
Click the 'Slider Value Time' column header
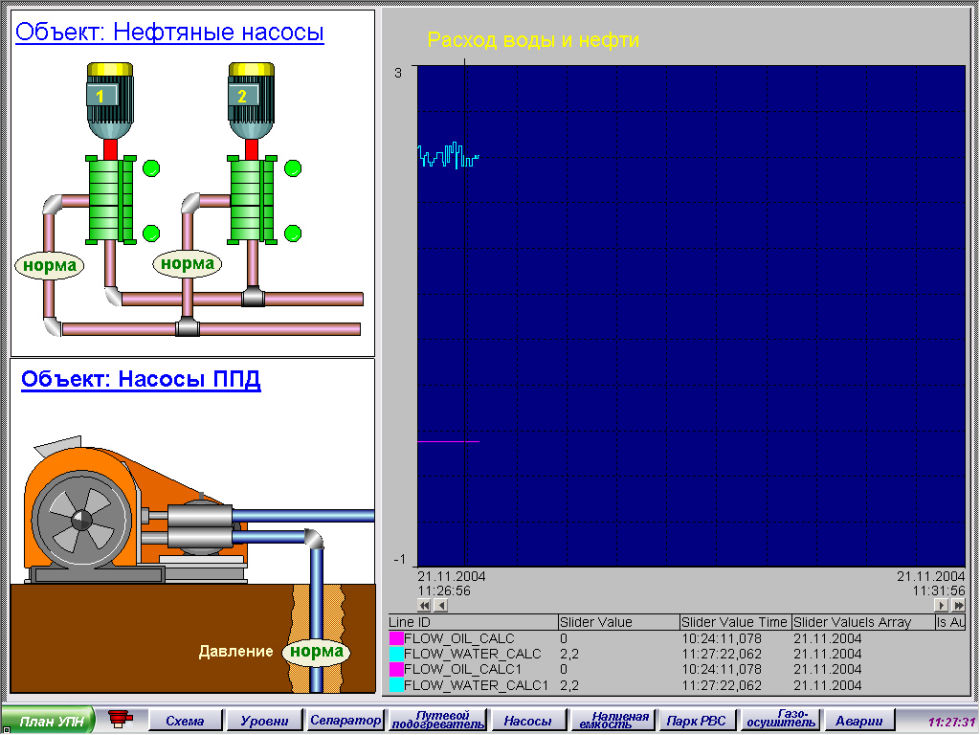[x=735, y=622]
